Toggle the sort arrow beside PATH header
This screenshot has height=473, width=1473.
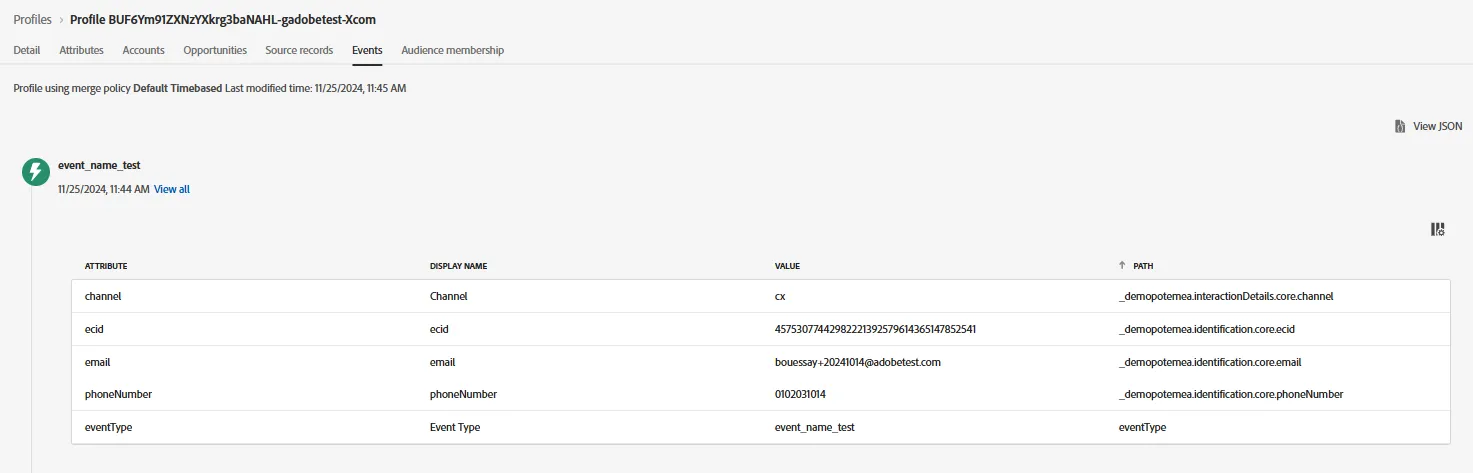point(1122,266)
